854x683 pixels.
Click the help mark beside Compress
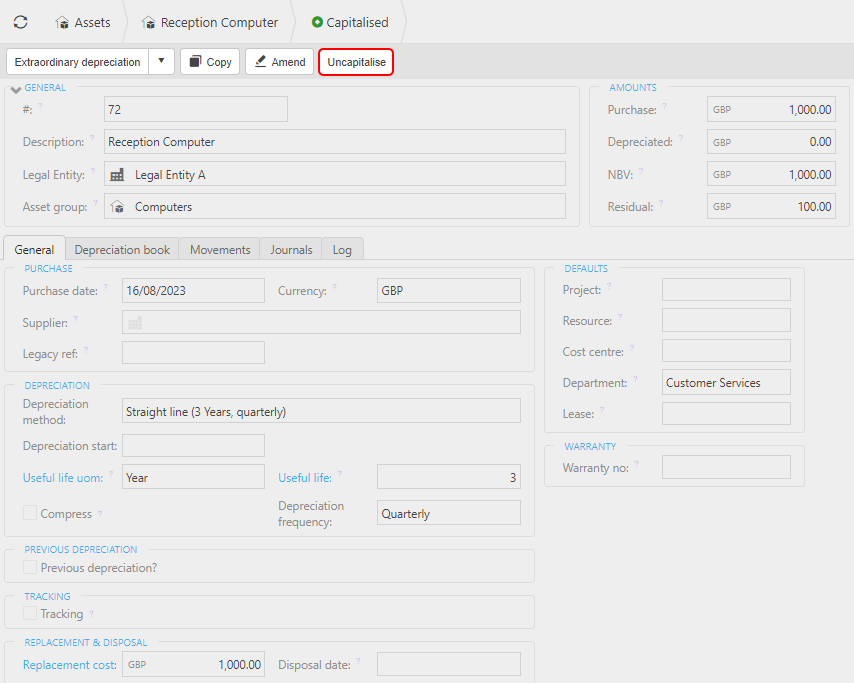[x=100, y=514]
